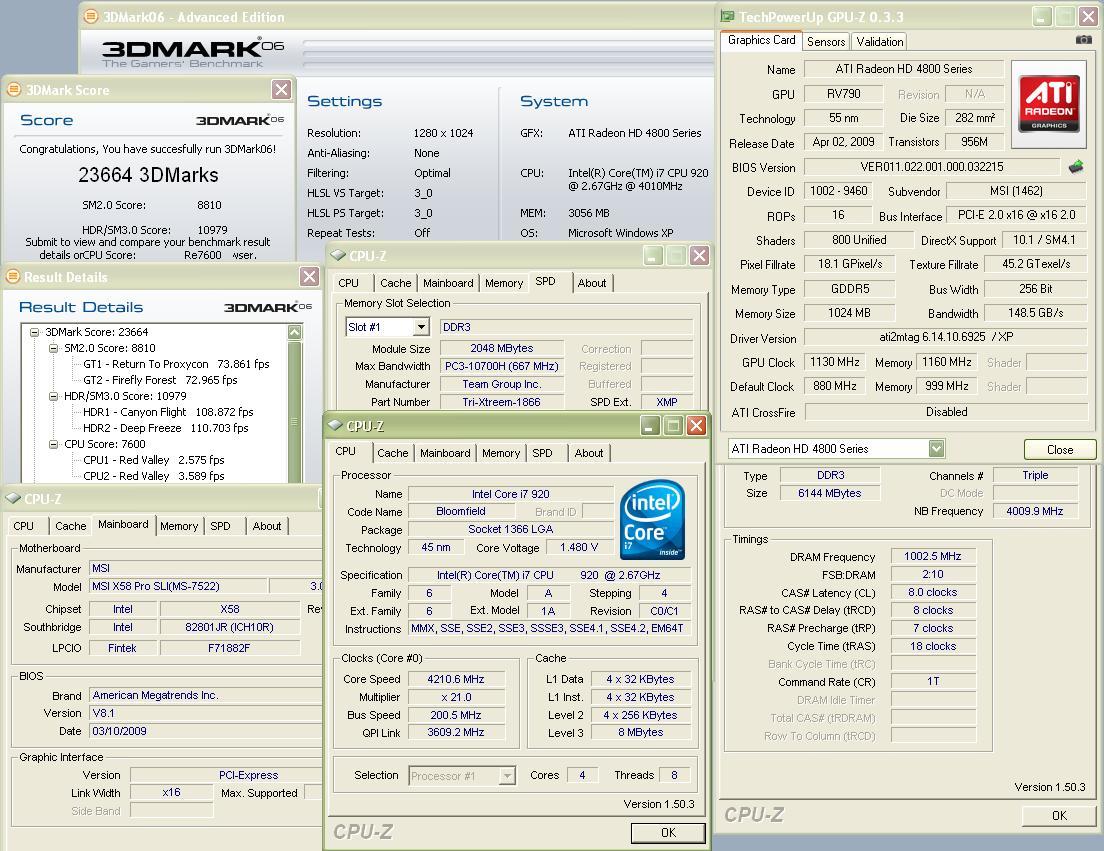Click the front CPU-Z window title icon
Viewport: 1104px width, 851px height.
[335, 425]
